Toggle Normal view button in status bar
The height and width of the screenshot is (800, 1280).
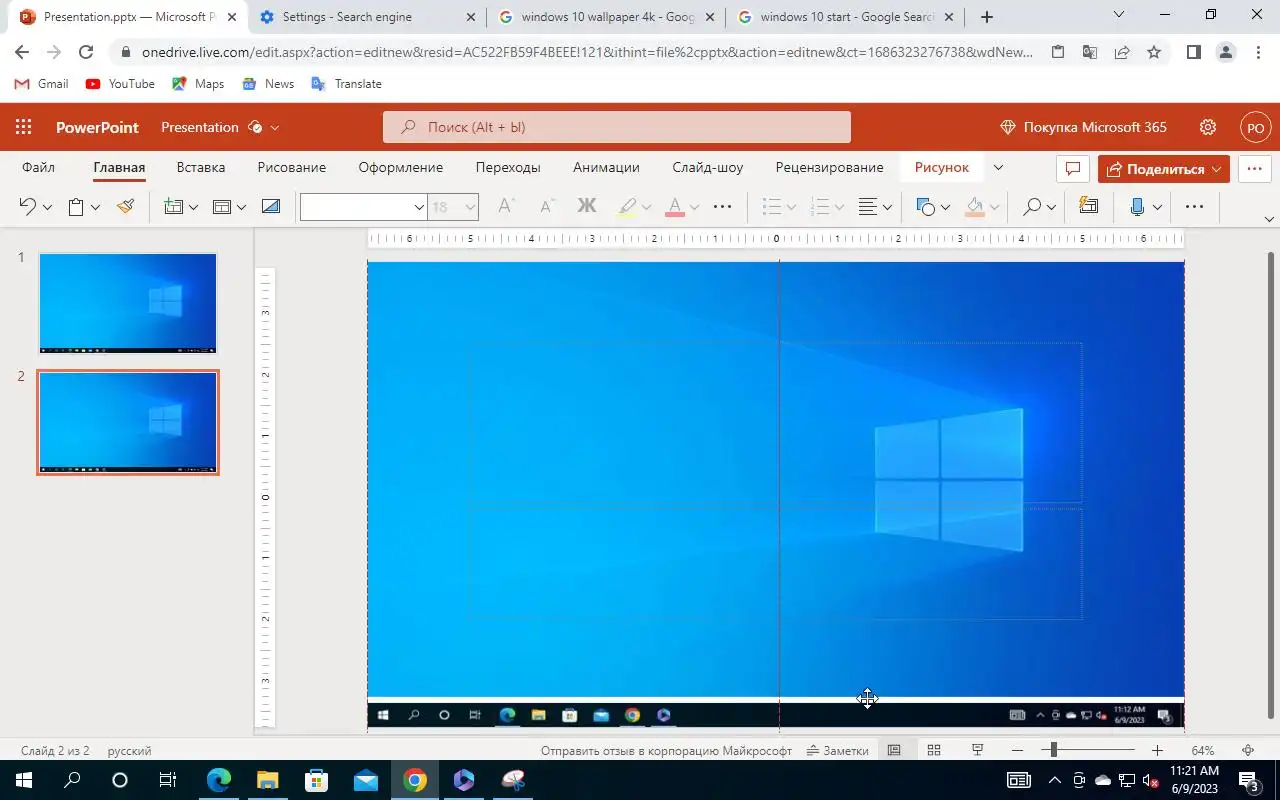tap(894, 750)
